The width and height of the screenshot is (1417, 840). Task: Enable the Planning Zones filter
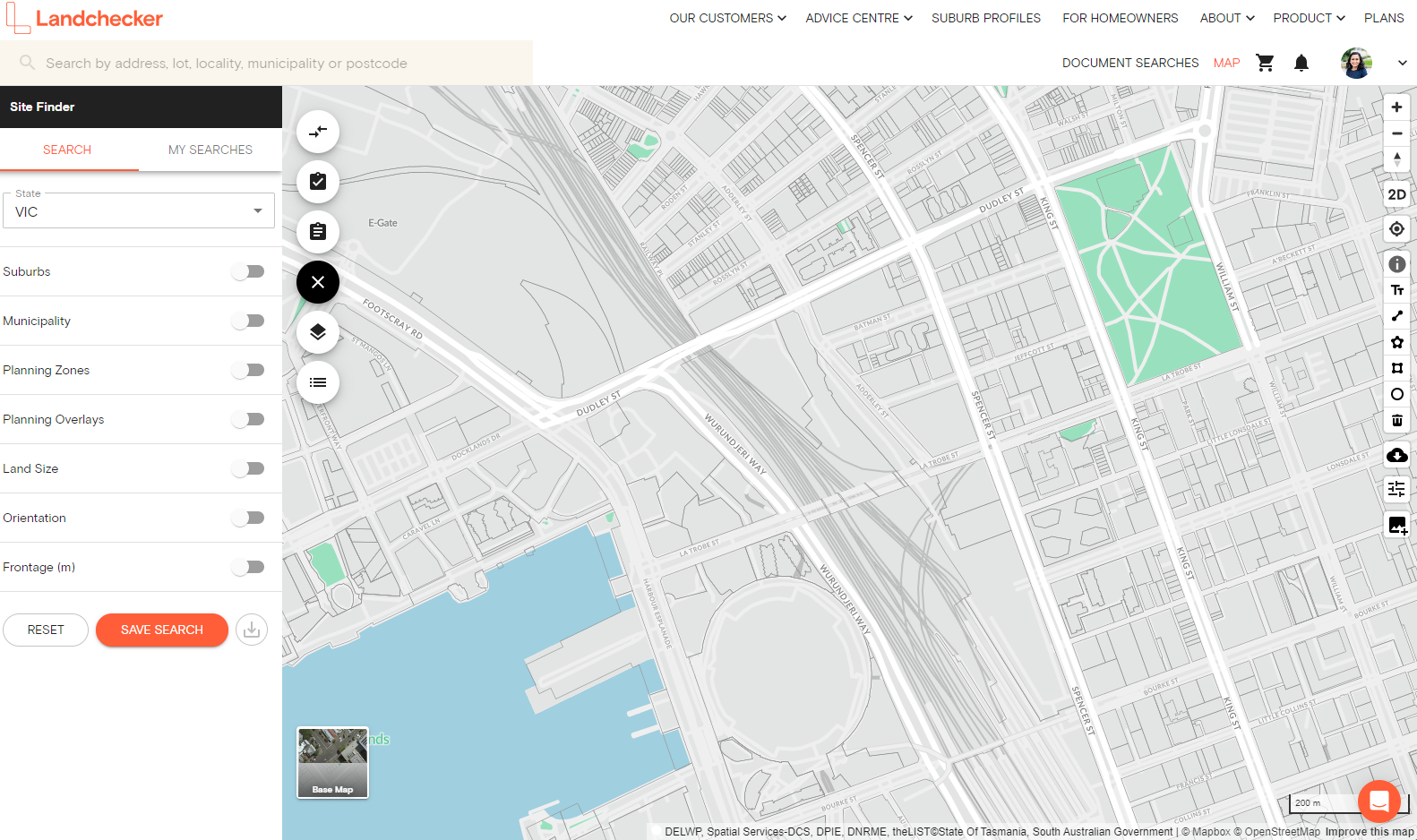tap(248, 370)
